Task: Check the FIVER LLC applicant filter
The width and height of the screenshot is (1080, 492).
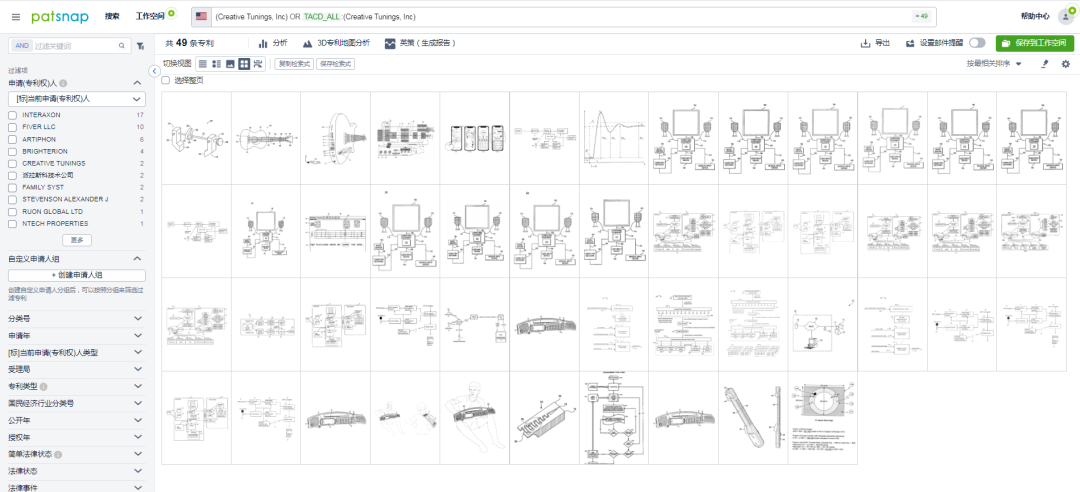Action: (x=12, y=127)
